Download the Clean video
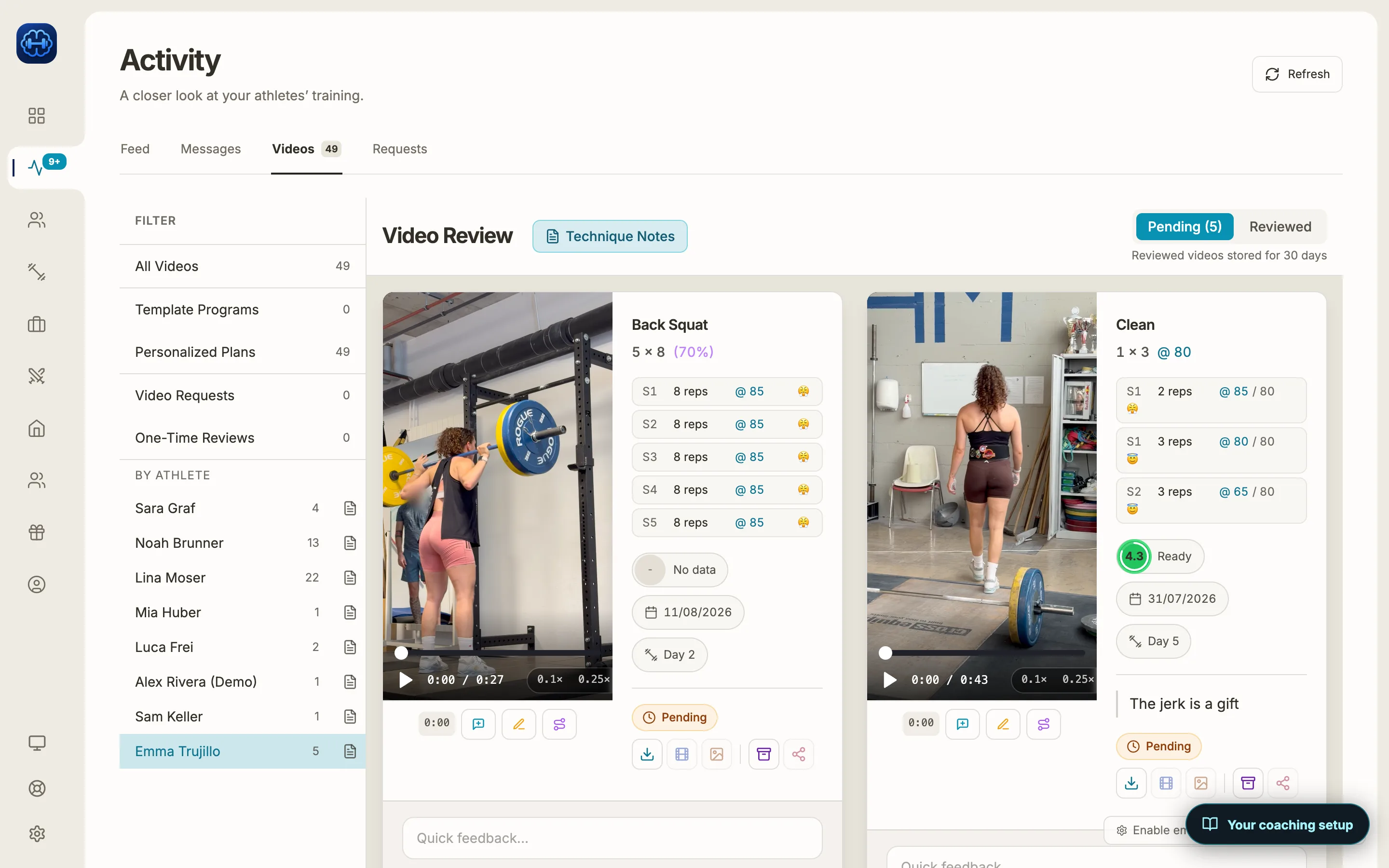 coord(1131,783)
